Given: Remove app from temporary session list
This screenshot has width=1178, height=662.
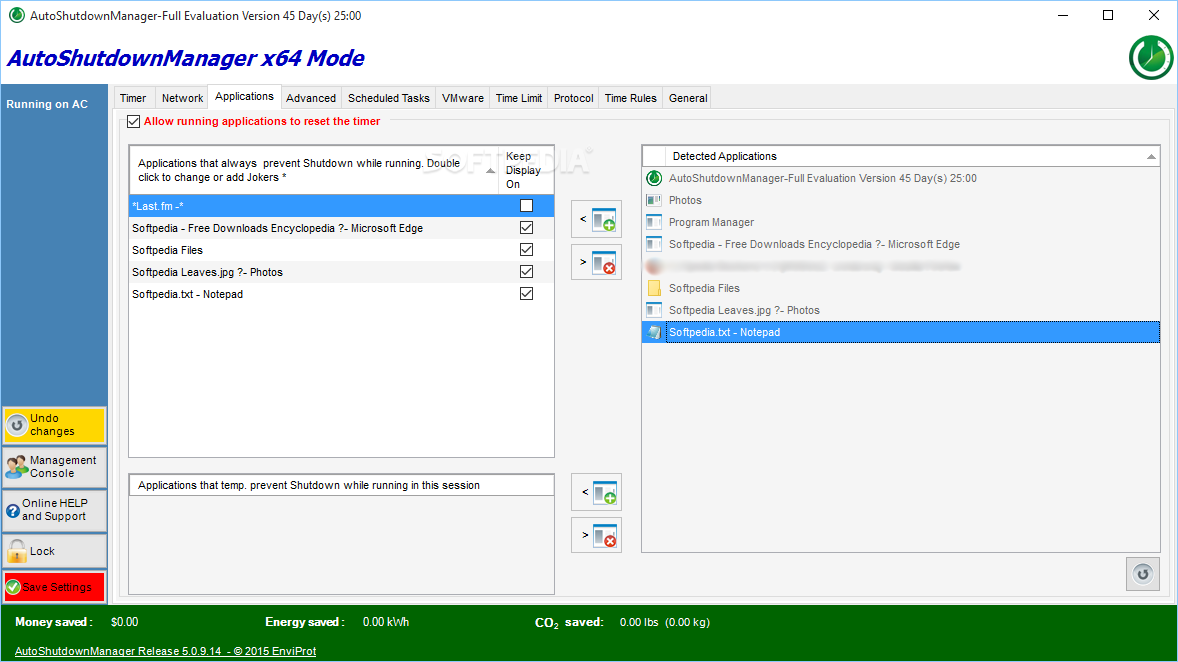Looking at the screenshot, I should click(597, 535).
